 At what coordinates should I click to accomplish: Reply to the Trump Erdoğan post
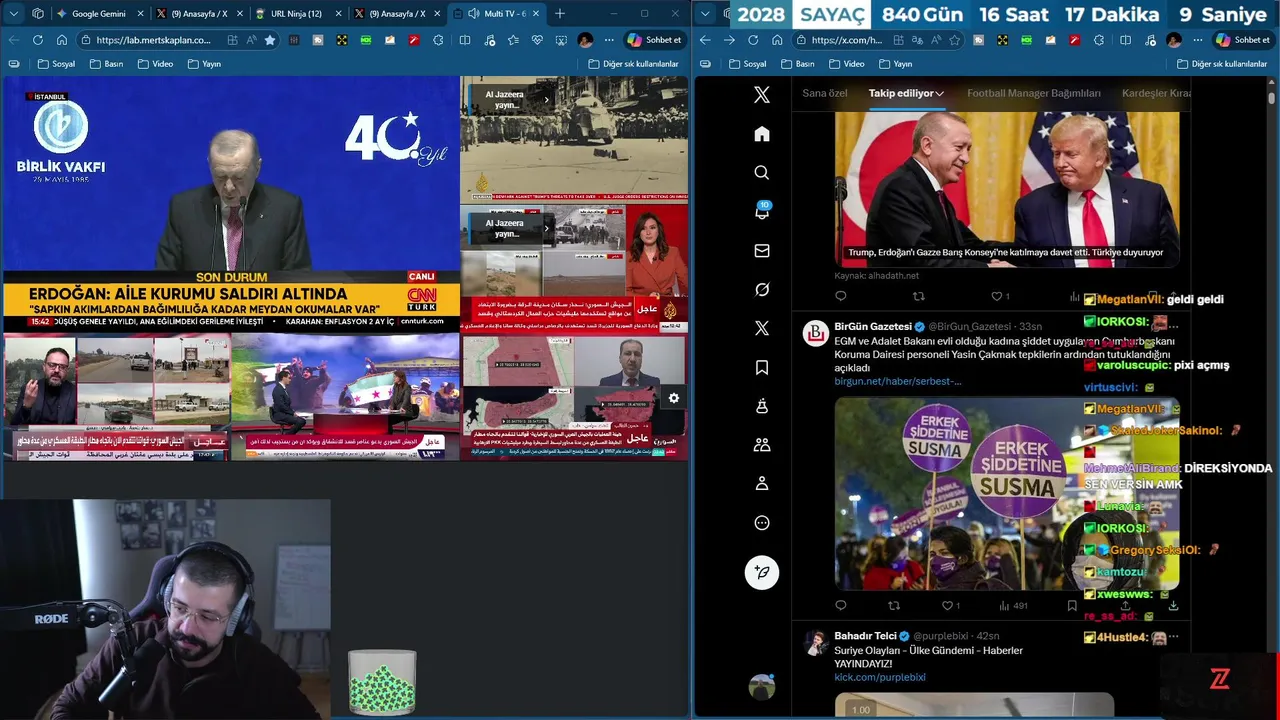(x=840, y=296)
